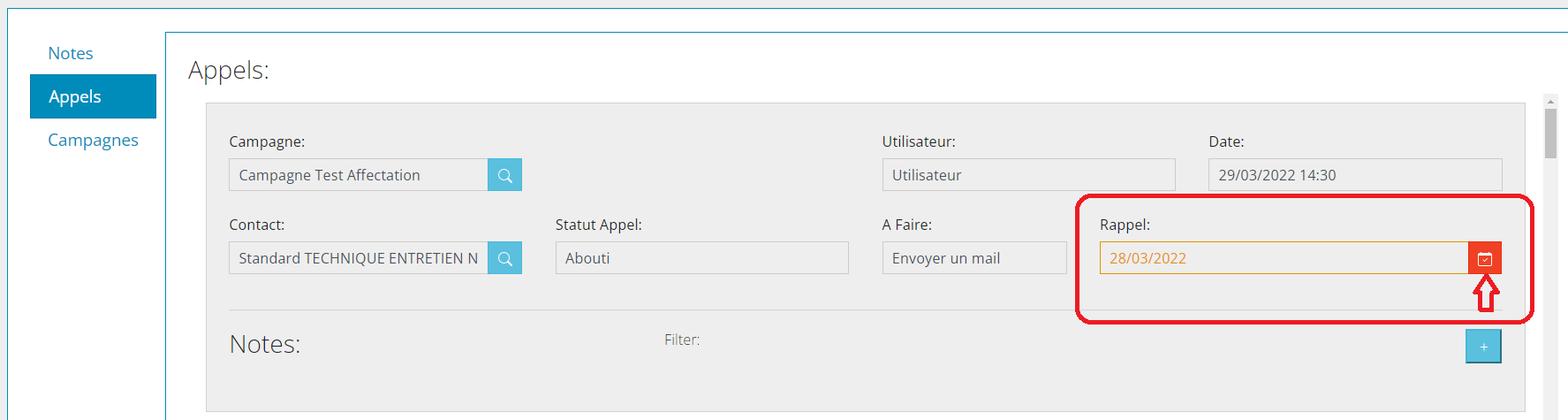Screen dimensions: 1568x420
Task: Click the scrollbar up arrow
Action: click(1550, 102)
